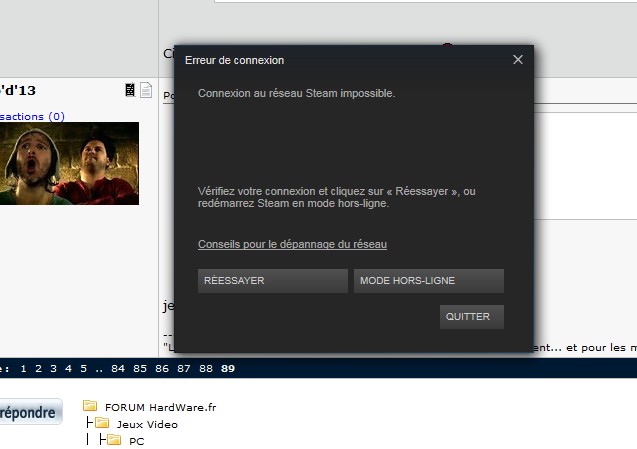Click the répondre reply button
Image resolution: width=637 pixels, height=449 pixels.
pos(31,412)
